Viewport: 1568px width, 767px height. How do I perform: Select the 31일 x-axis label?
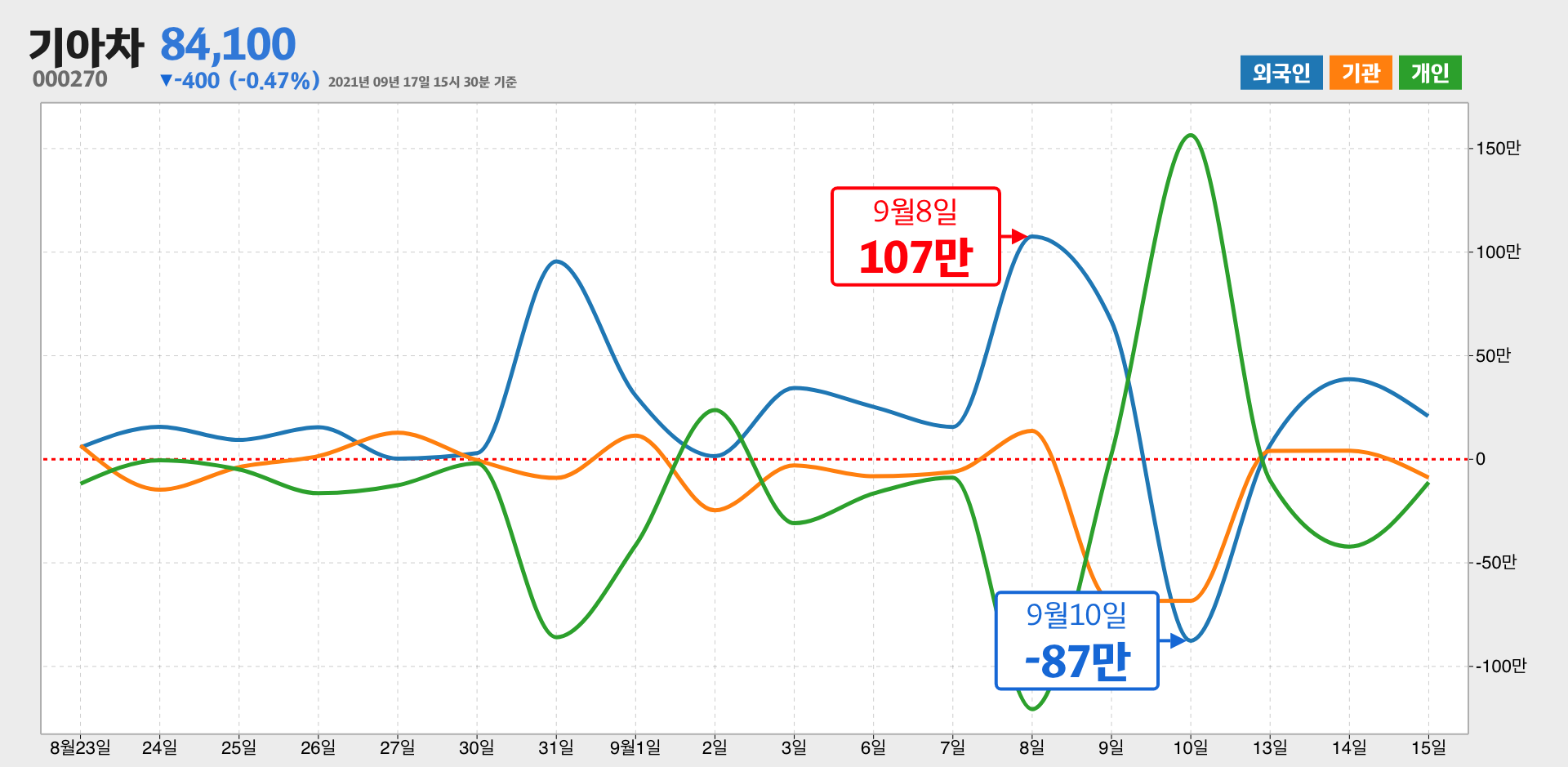point(556,747)
